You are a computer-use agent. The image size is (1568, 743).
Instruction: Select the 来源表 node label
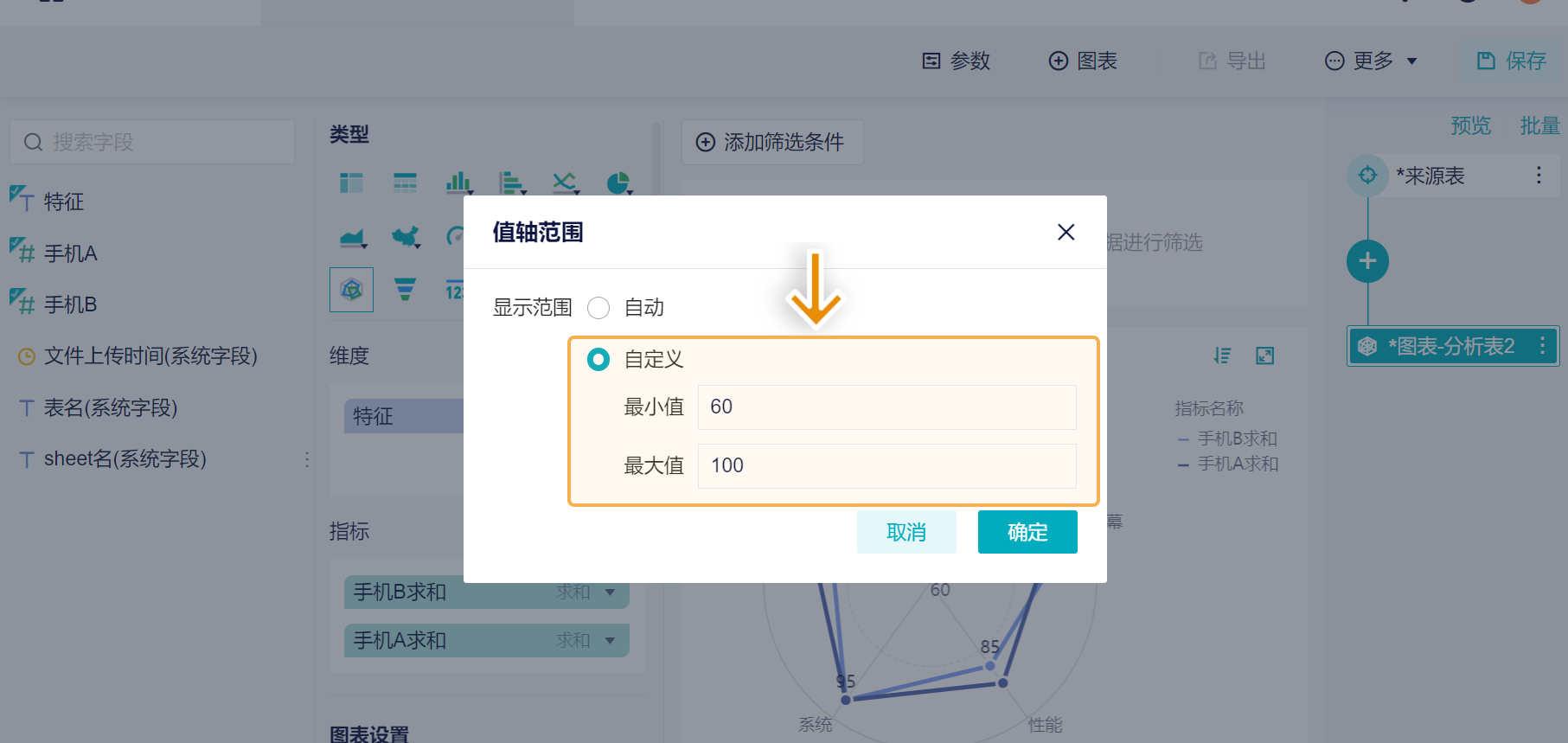pos(1430,176)
